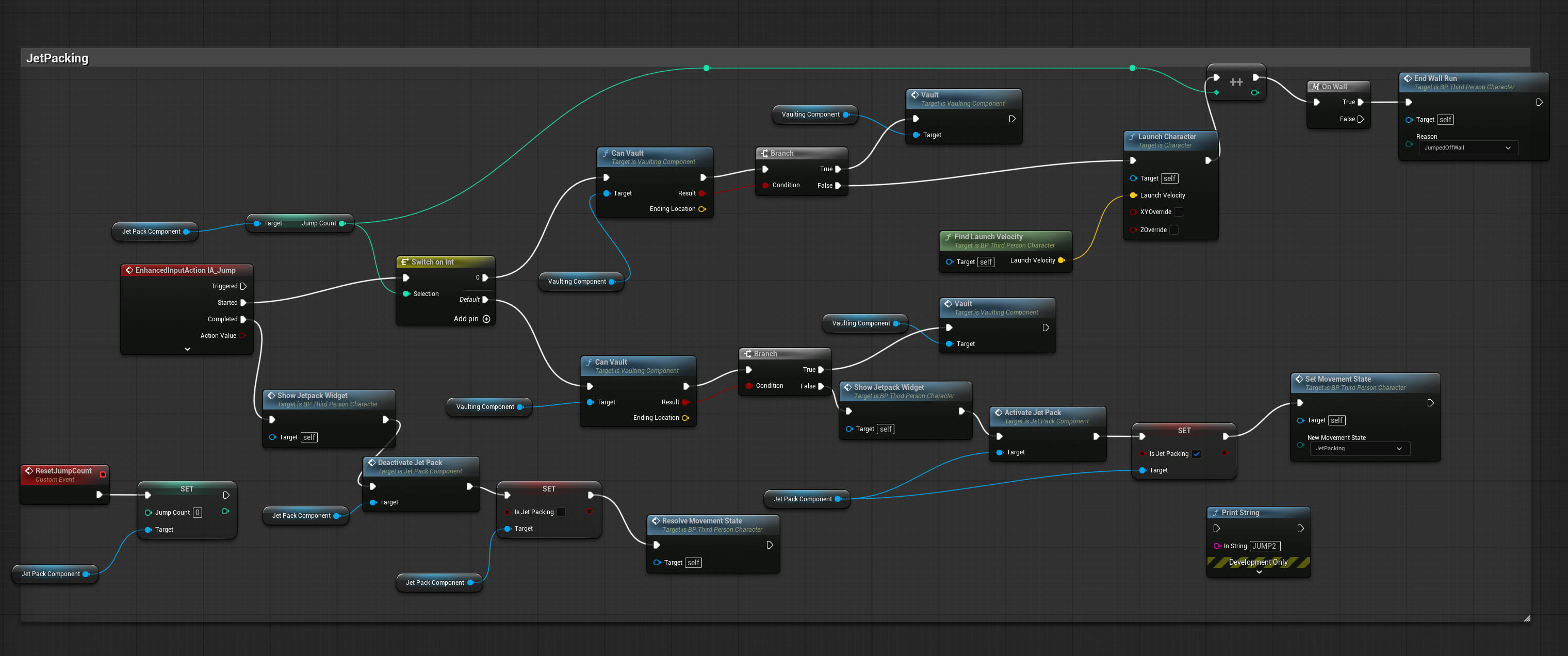Uncheck Is Jet Packing in the SET node
The image size is (1568, 656).
[x=1197, y=453]
